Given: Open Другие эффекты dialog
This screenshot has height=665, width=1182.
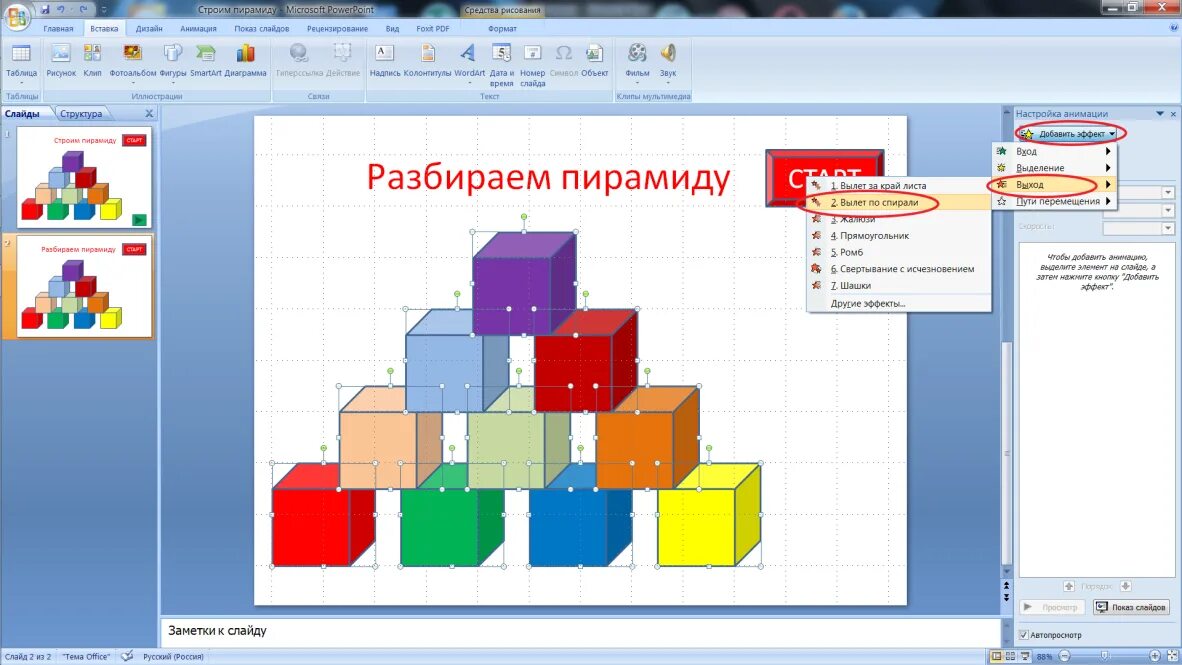Looking at the screenshot, I should click(x=899, y=303).
